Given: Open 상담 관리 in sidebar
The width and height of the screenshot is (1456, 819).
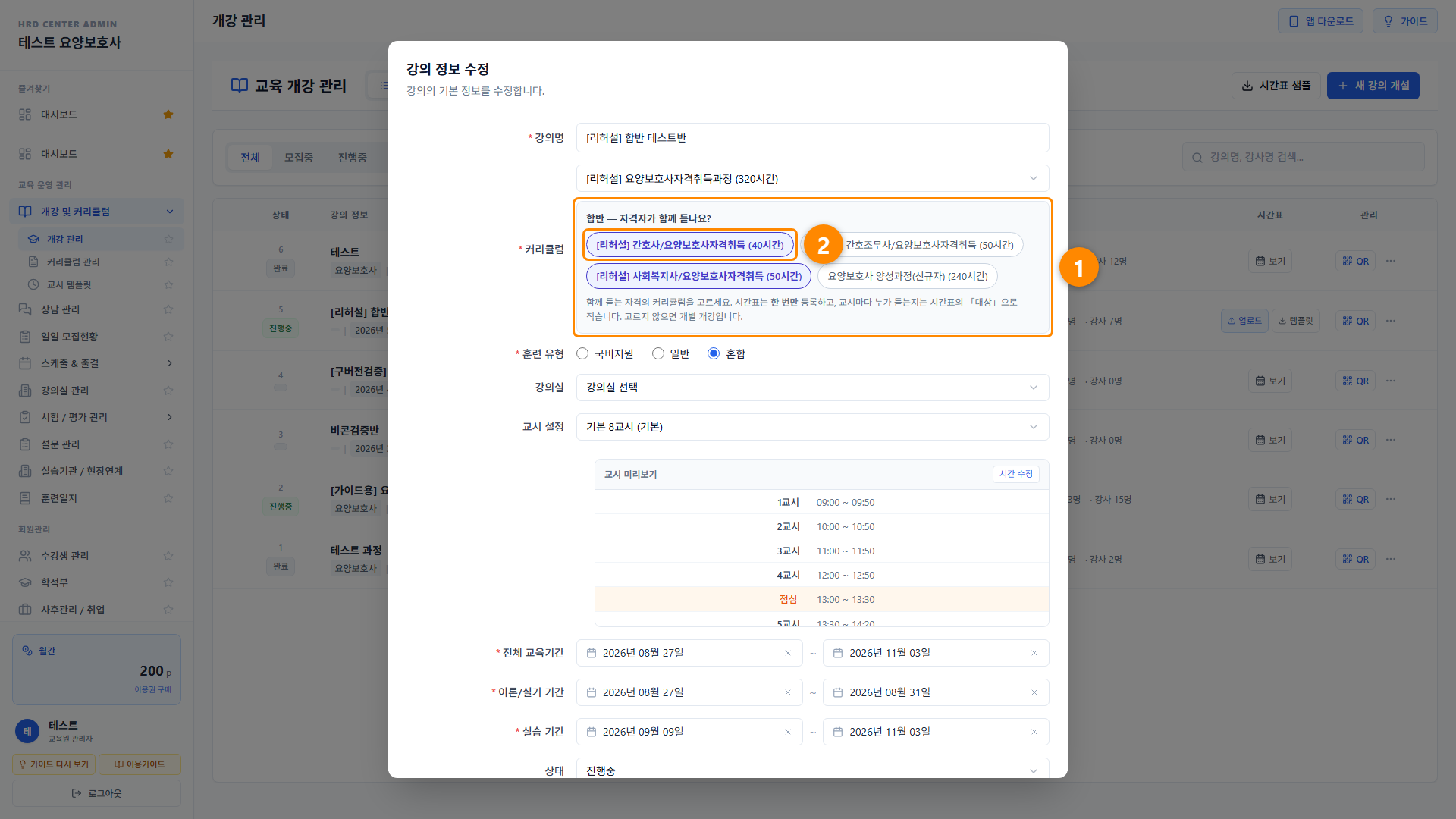Looking at the screenshot, I should tap(60, 309).
